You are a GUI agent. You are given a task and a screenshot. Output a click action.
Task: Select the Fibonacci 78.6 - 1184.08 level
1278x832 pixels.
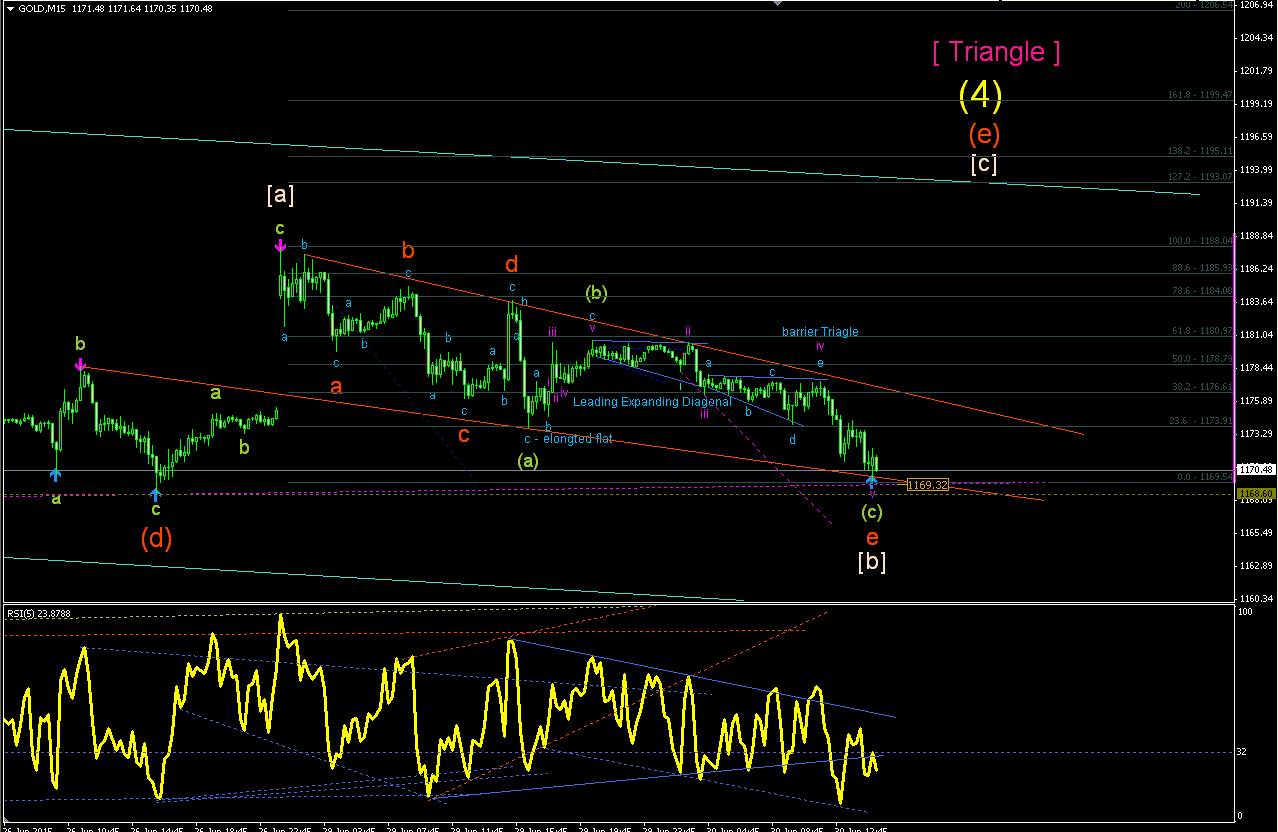pos(1202,290)
